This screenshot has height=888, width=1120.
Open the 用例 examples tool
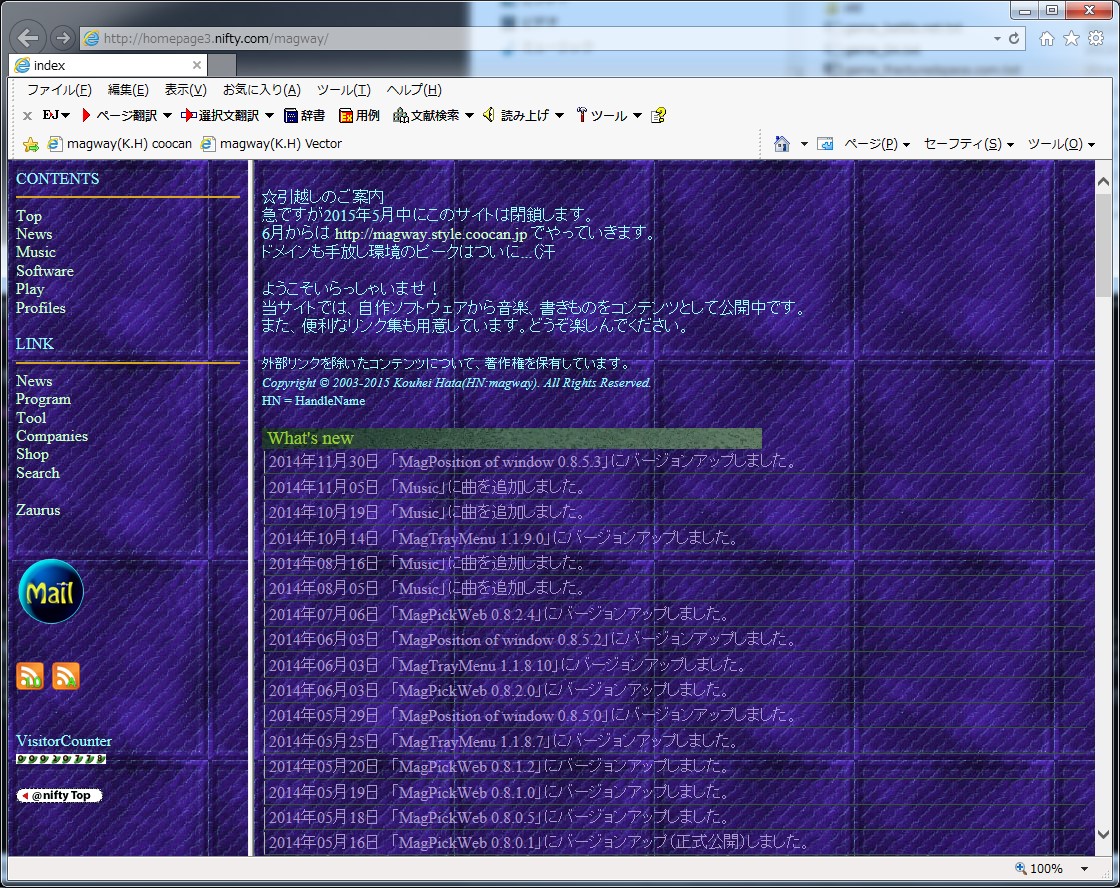[359, 115]
